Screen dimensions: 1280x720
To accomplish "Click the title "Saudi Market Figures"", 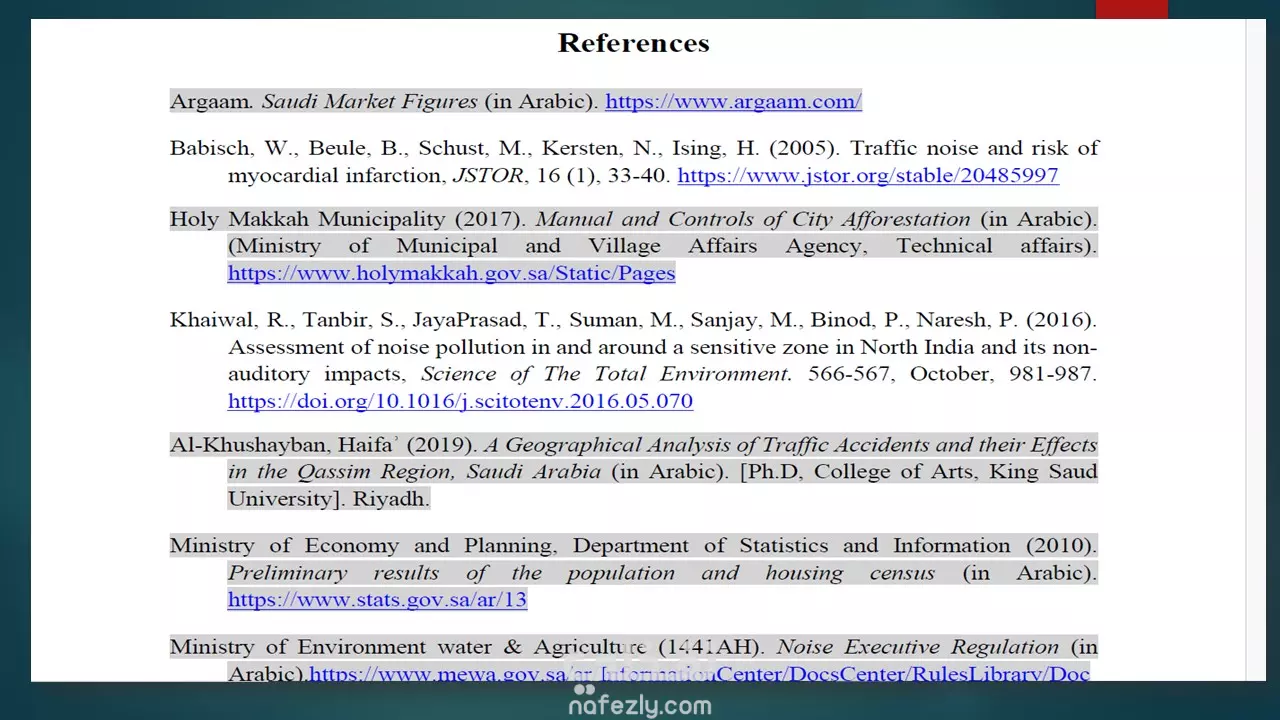I will coord(370,101).
